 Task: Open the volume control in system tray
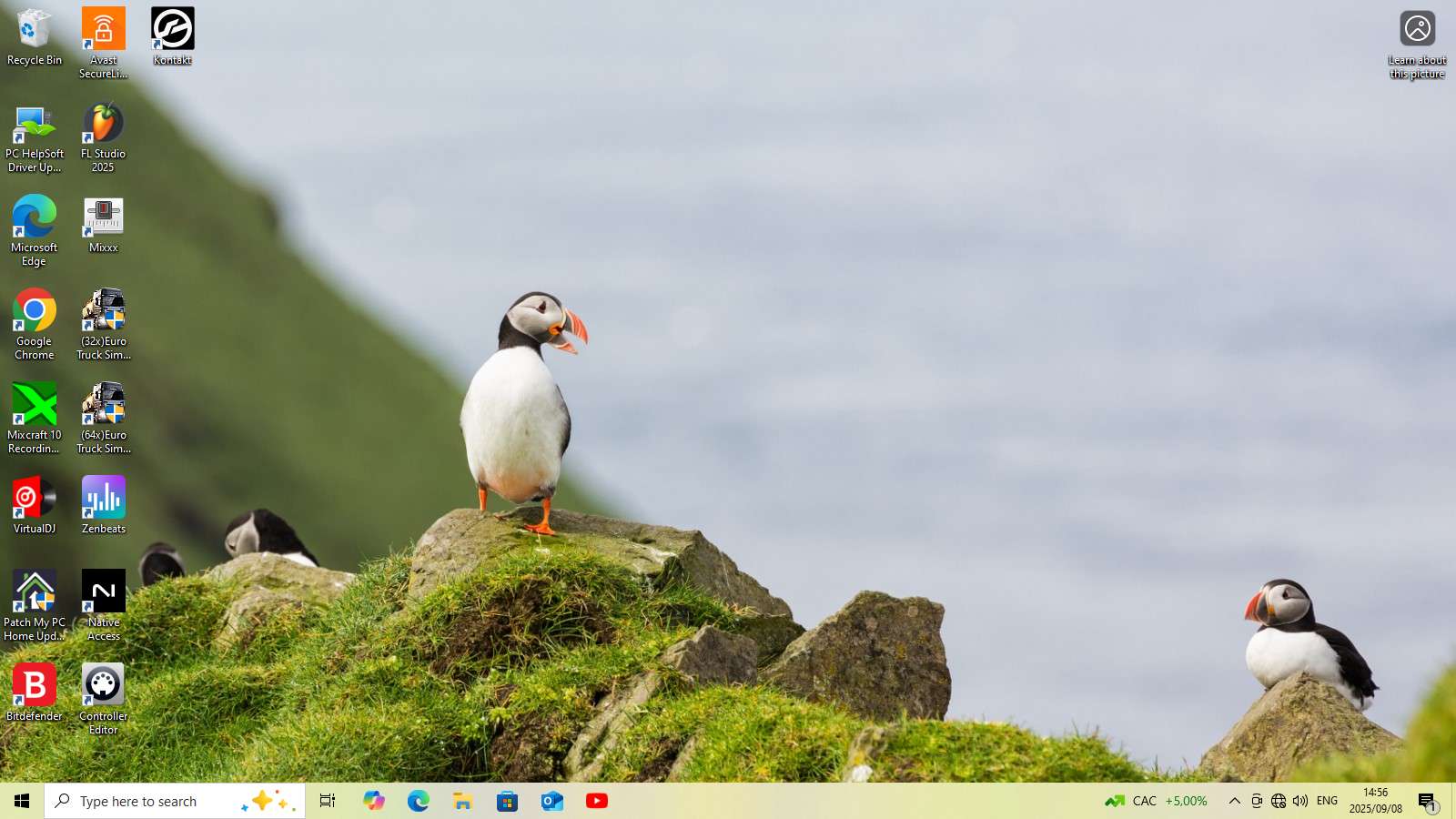(1300, 801)
